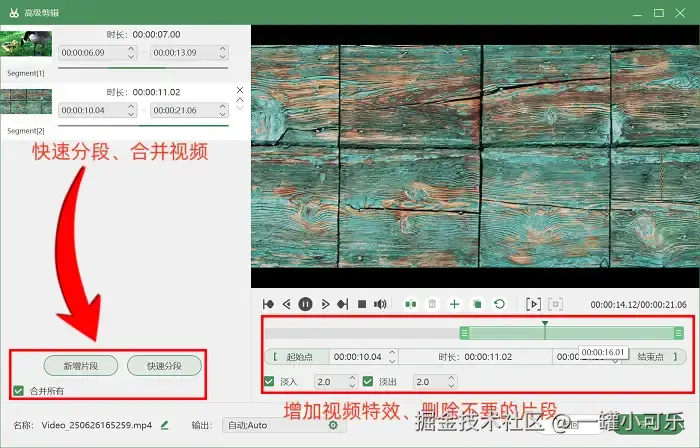Add a segment with the plus icon
Image resolution: width=700 pixels, height=448 pixels.
(454, 304)
